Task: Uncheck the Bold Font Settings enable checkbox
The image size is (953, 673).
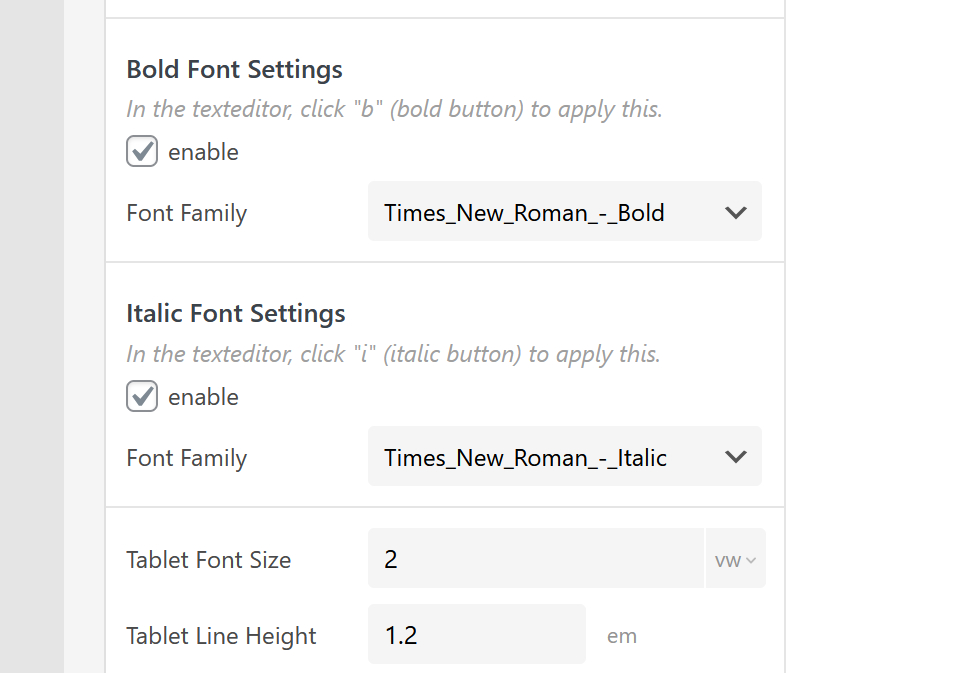Action: pos(142,152)
